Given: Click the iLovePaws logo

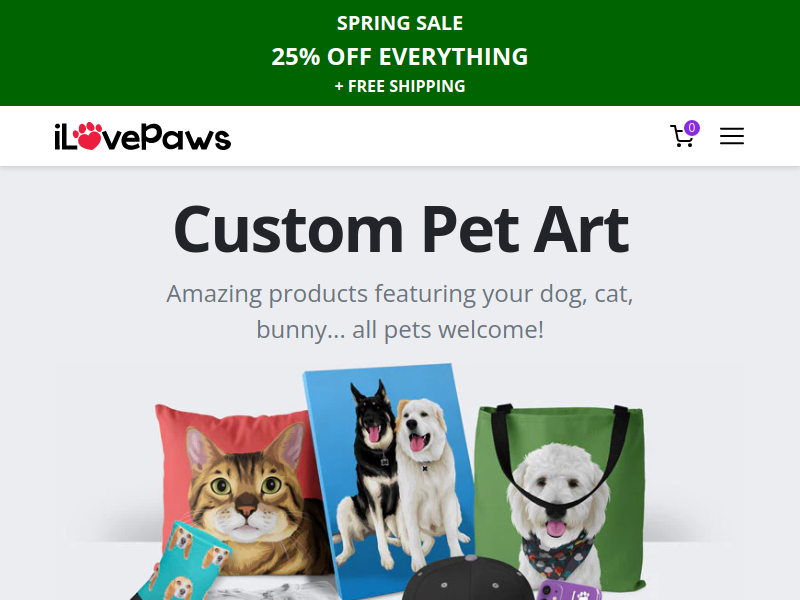Looking at the screenshot, I should [142, 136].
